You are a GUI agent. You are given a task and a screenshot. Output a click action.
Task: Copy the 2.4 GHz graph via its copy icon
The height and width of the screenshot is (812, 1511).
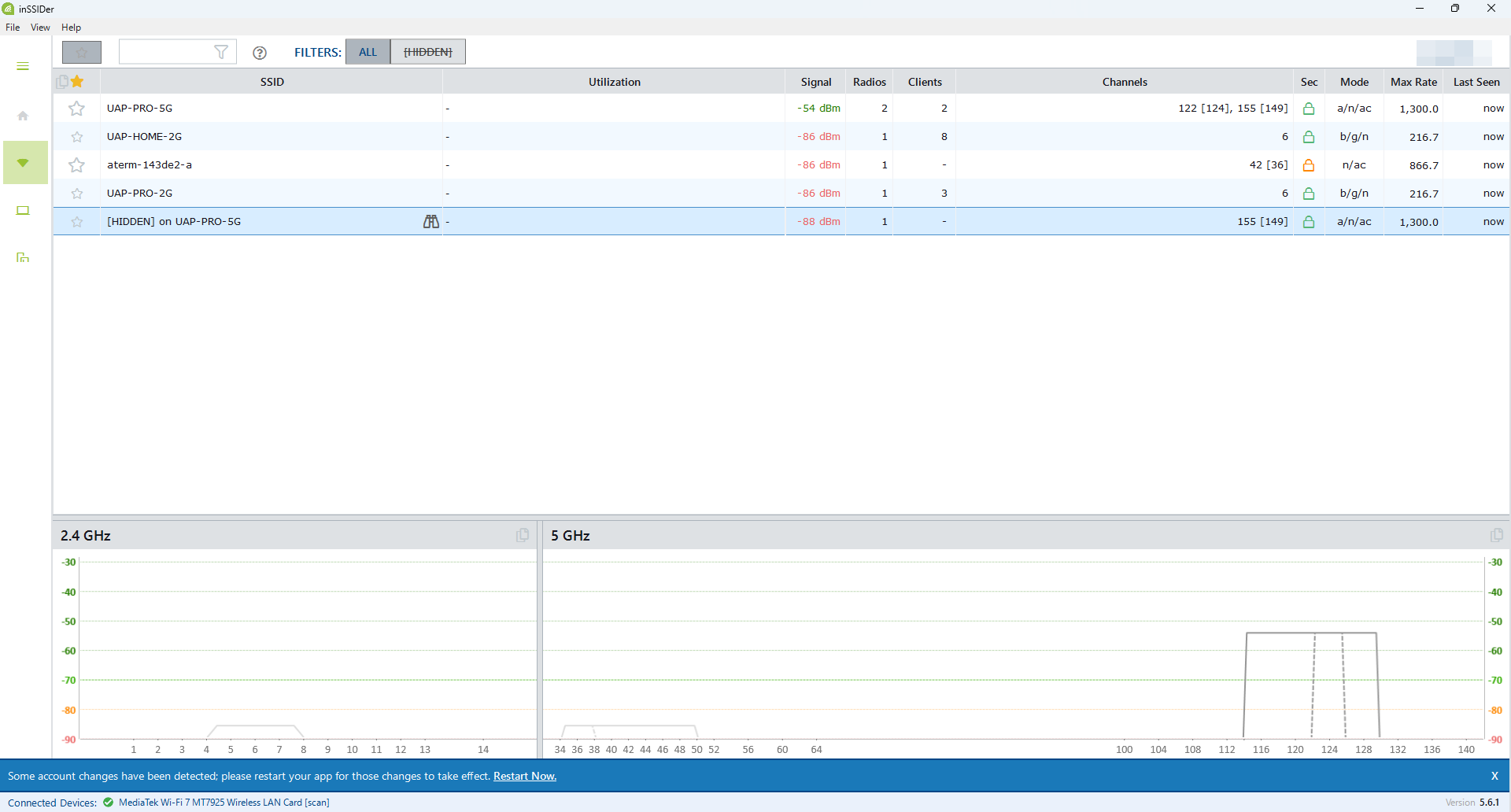pyautogui.click(x=523, y=535)
